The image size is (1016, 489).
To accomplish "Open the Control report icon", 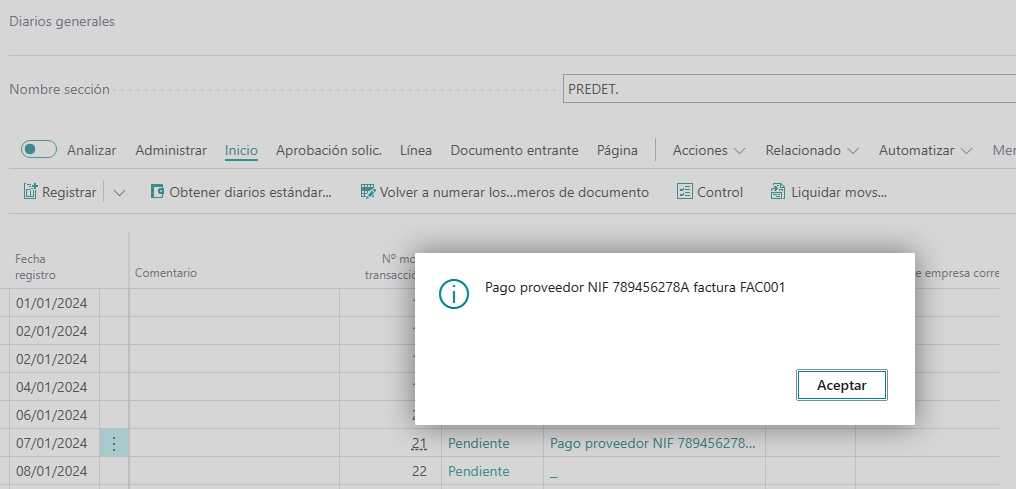I will click(685, 192).
